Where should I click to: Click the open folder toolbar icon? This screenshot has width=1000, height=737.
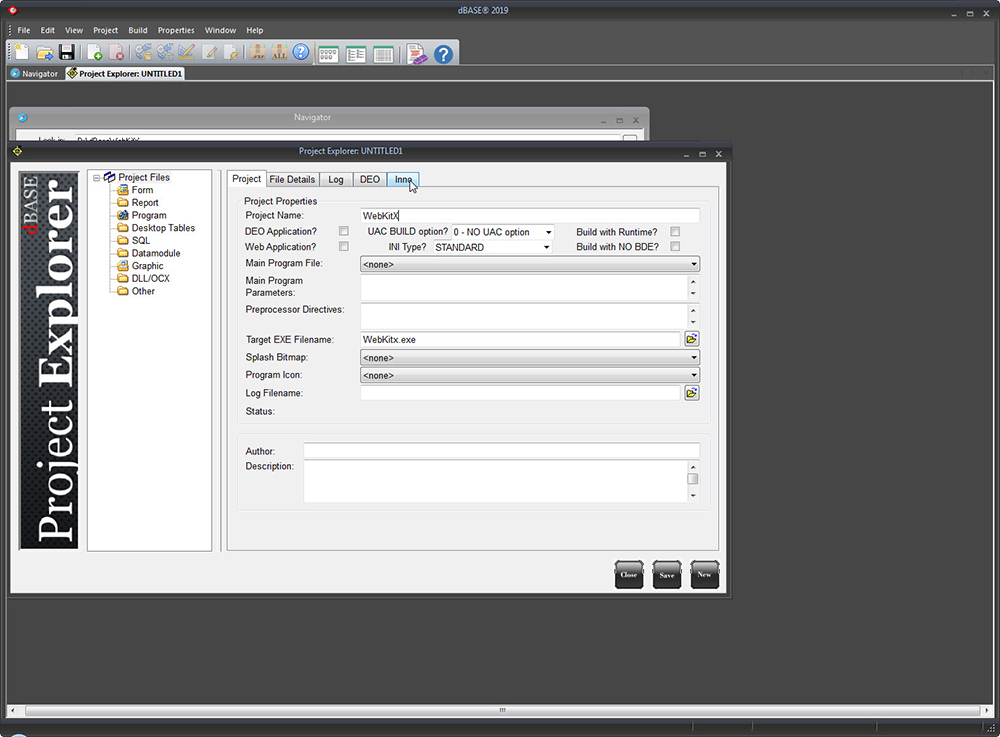tap(44, 52)
